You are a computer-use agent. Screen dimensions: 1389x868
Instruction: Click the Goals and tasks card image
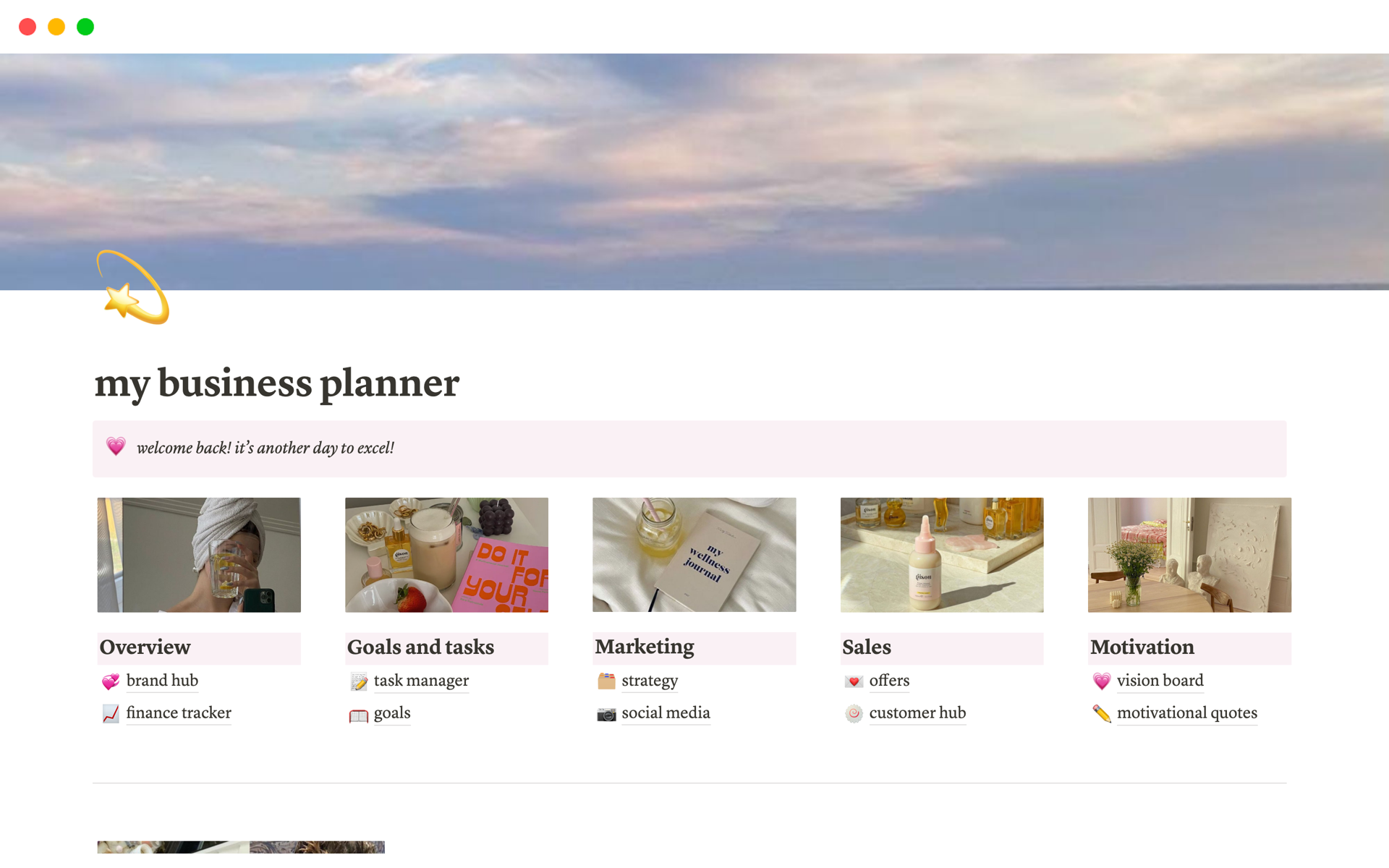(446, 554)
